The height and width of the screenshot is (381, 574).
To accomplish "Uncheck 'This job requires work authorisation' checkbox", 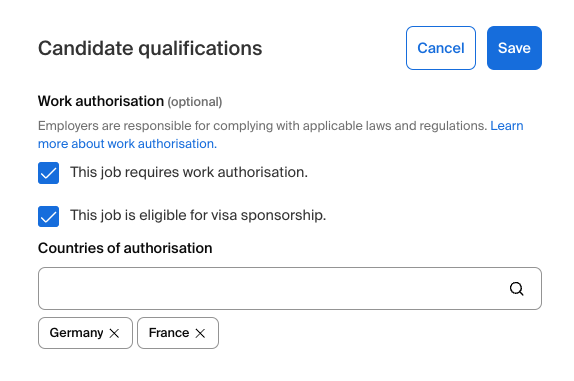I will tap(48, 173).
